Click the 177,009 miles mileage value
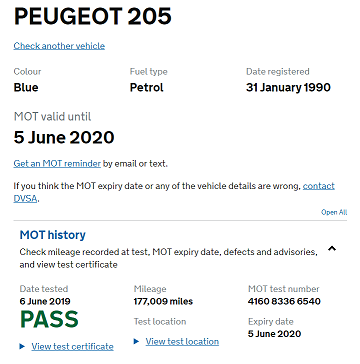The width and height of the screenshot is (360, 364). [163, 301]
